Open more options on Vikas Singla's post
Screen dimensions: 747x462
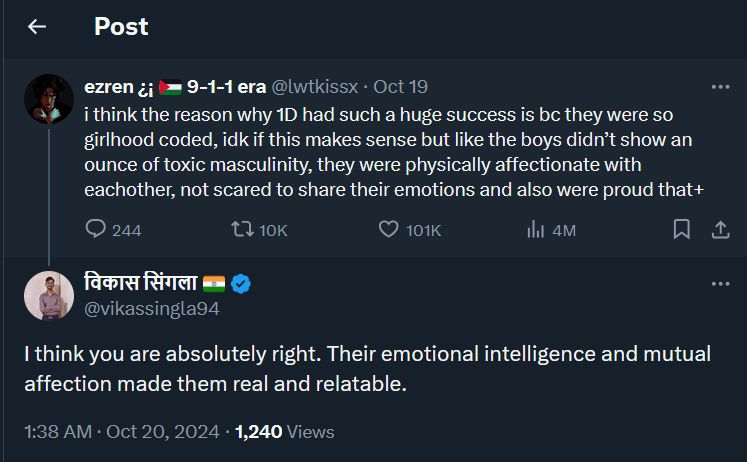tap(720, 284)
